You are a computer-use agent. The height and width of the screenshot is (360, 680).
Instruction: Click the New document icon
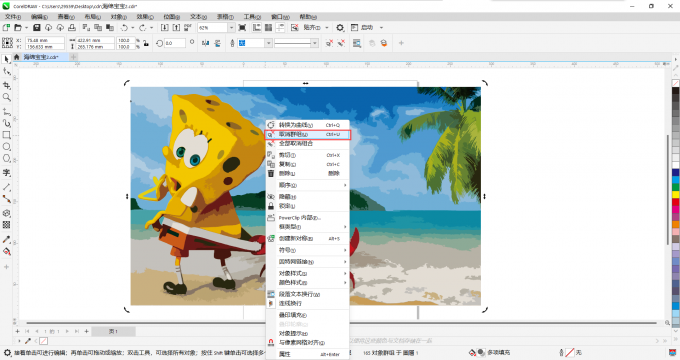(x=6, y=27)
